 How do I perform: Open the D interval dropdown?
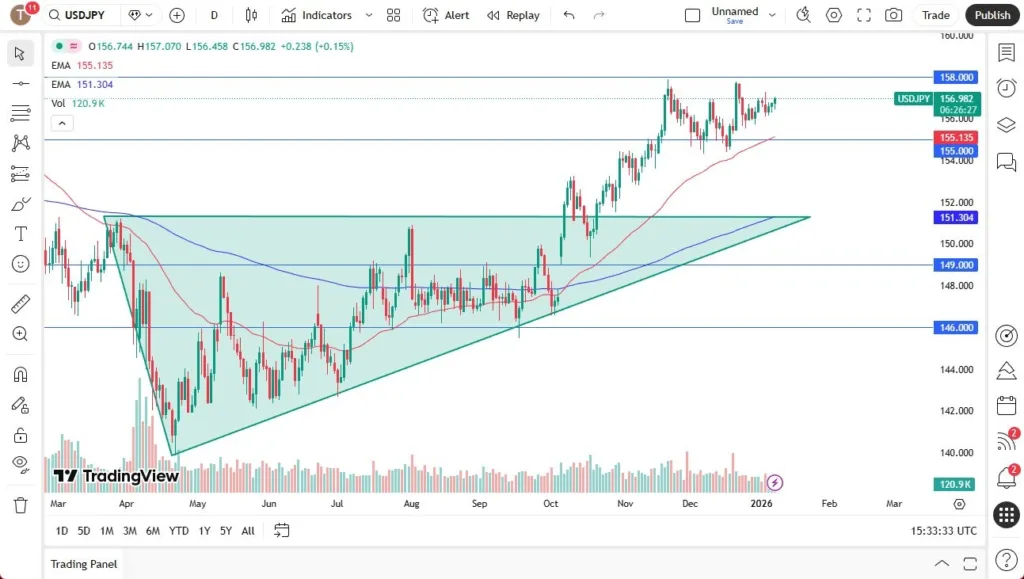point(213,15)
